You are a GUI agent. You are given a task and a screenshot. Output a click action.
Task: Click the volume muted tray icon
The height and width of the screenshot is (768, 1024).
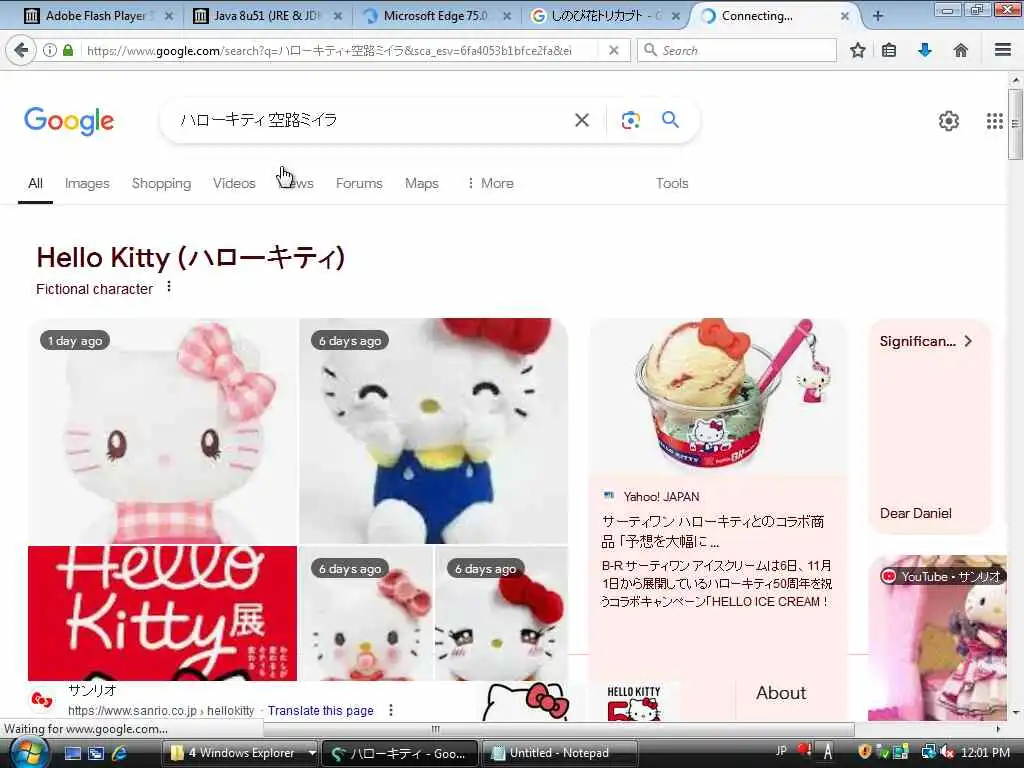tap(947, 752)
